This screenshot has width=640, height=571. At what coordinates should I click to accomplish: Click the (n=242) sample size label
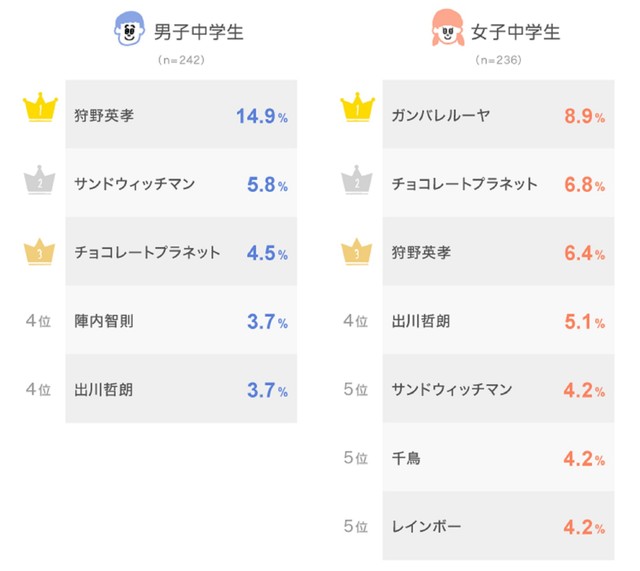pyautogui.click(x=179, y=61)
